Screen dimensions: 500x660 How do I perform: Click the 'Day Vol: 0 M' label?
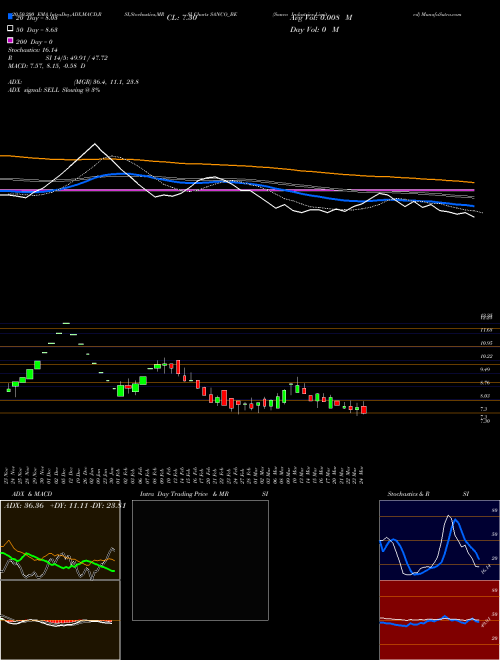pyautogui.click(x=314, y=30)
